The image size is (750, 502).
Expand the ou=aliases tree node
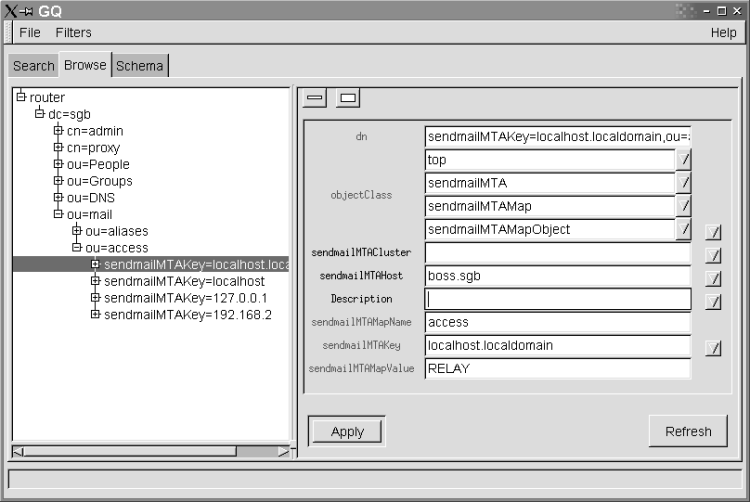tap(76, 231)
